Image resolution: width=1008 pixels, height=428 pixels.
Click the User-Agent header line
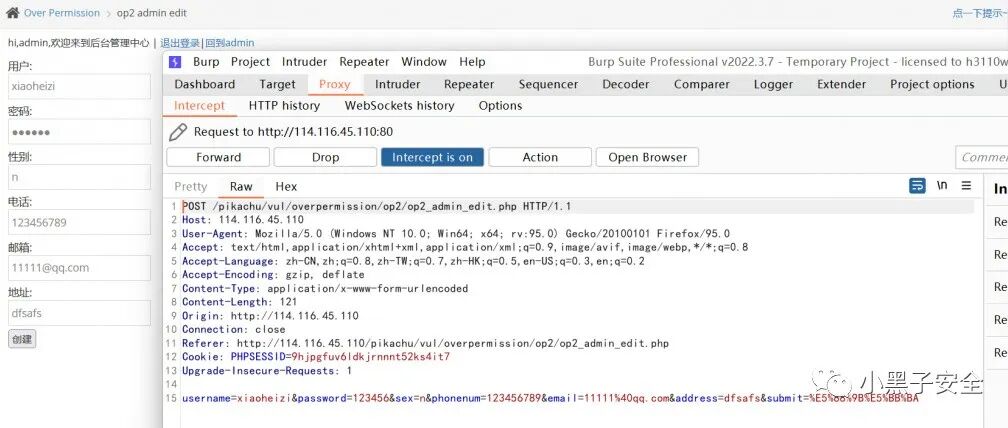click(x=456, y=233)
